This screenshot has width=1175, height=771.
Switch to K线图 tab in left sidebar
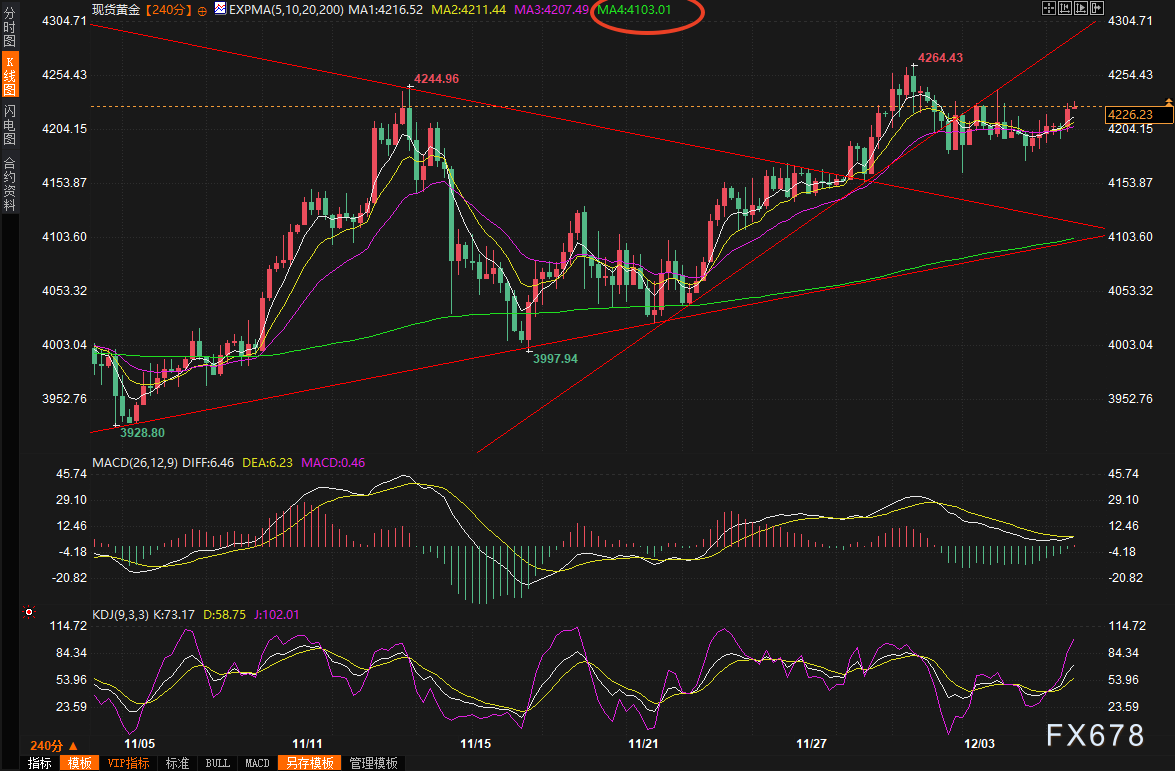pyautogui.click(x=10, y=76)
